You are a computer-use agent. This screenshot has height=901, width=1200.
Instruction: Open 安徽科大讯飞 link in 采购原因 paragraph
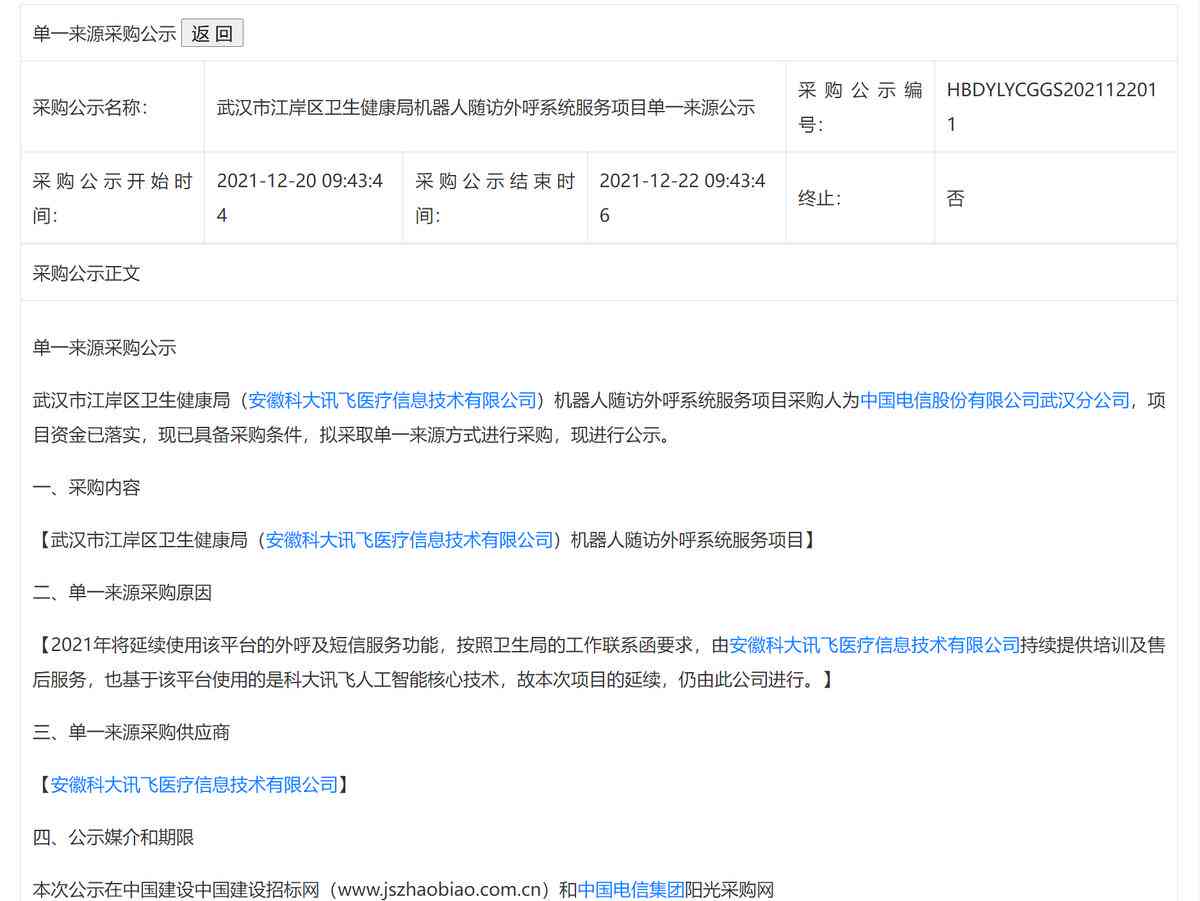pos(875,645)
